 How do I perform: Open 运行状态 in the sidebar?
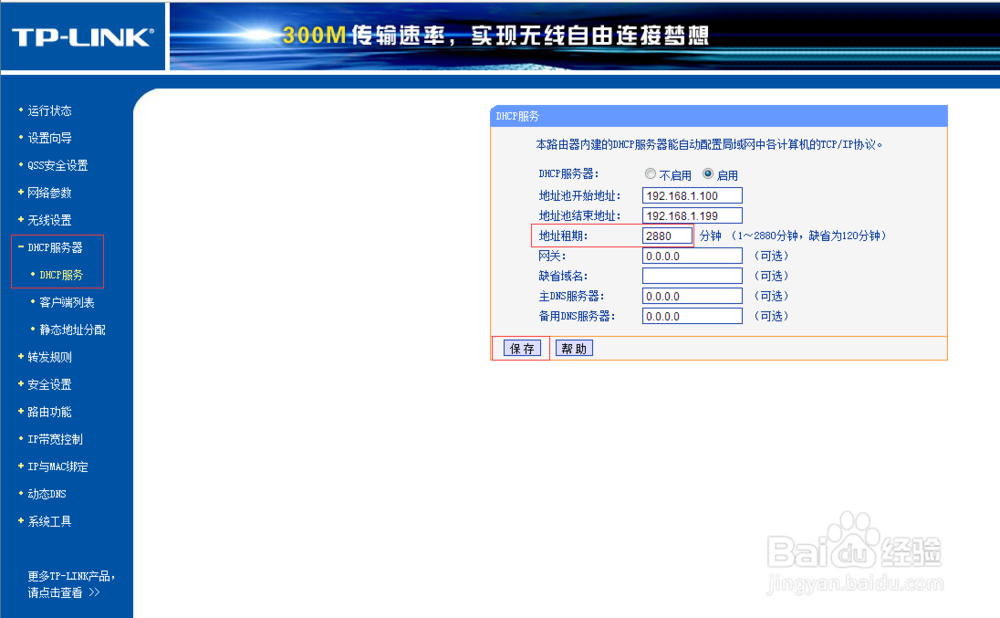pos(47,110)
